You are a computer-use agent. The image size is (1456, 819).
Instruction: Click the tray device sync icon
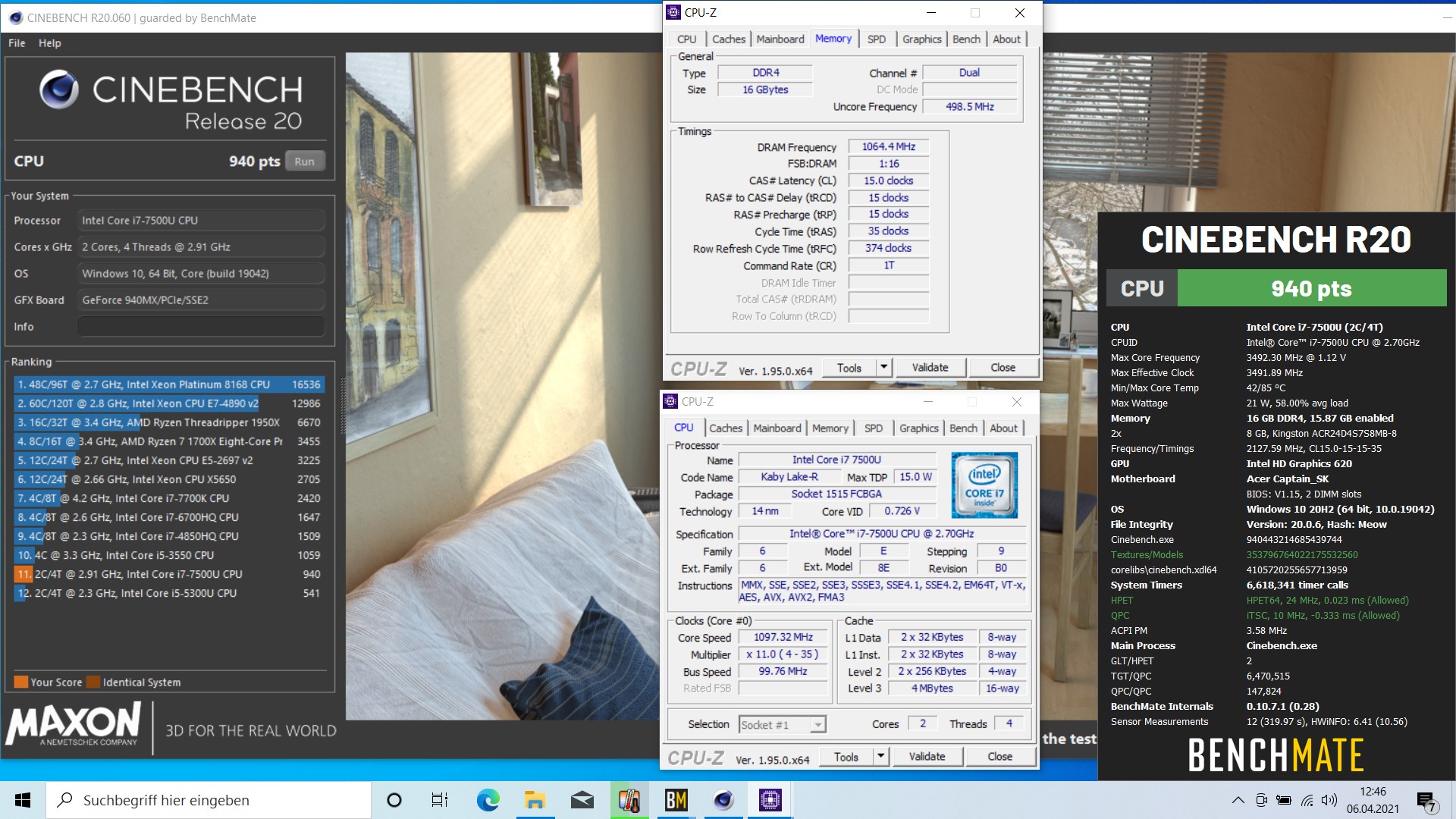1261,800
